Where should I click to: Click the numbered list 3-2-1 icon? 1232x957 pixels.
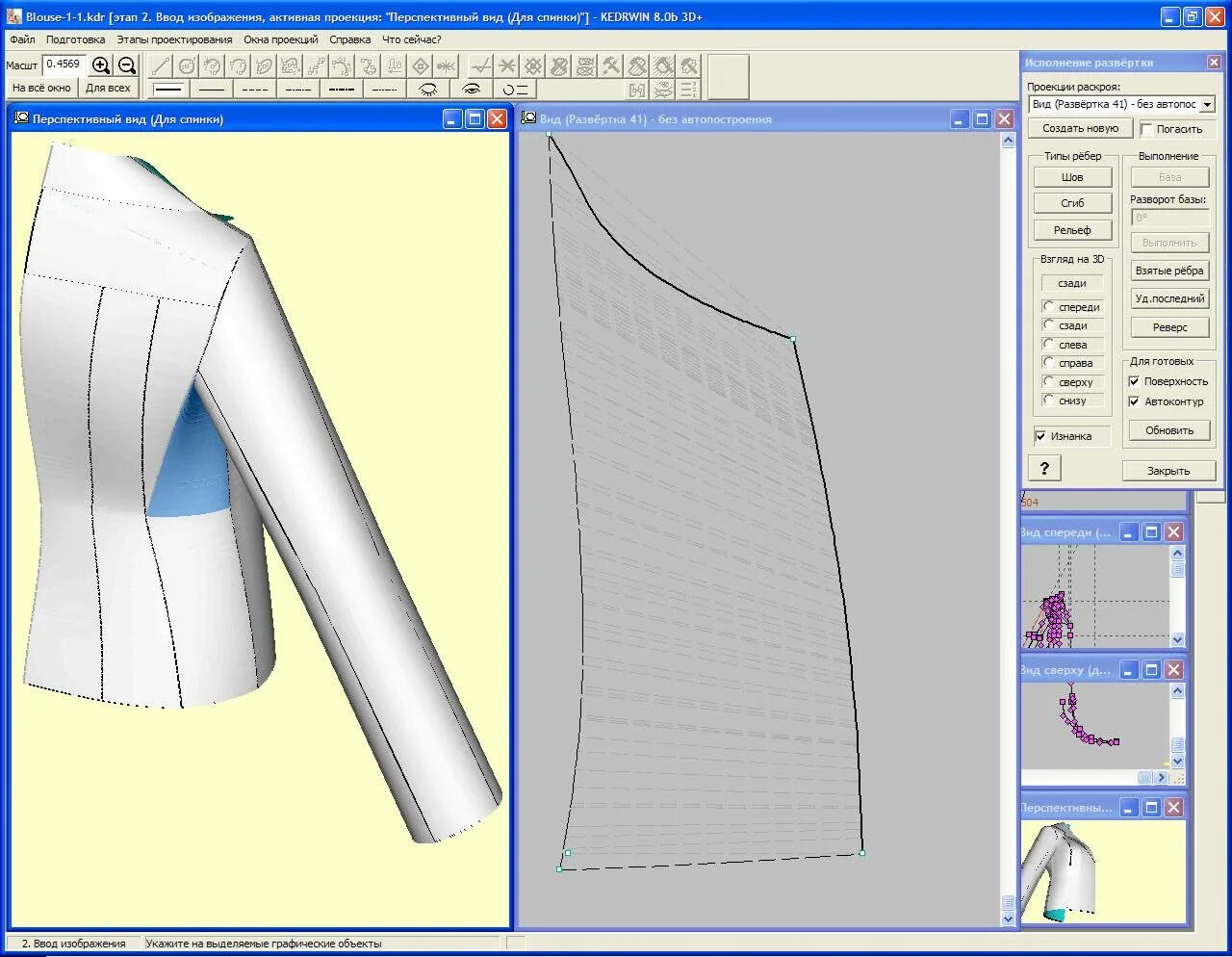tap(689, 90)
